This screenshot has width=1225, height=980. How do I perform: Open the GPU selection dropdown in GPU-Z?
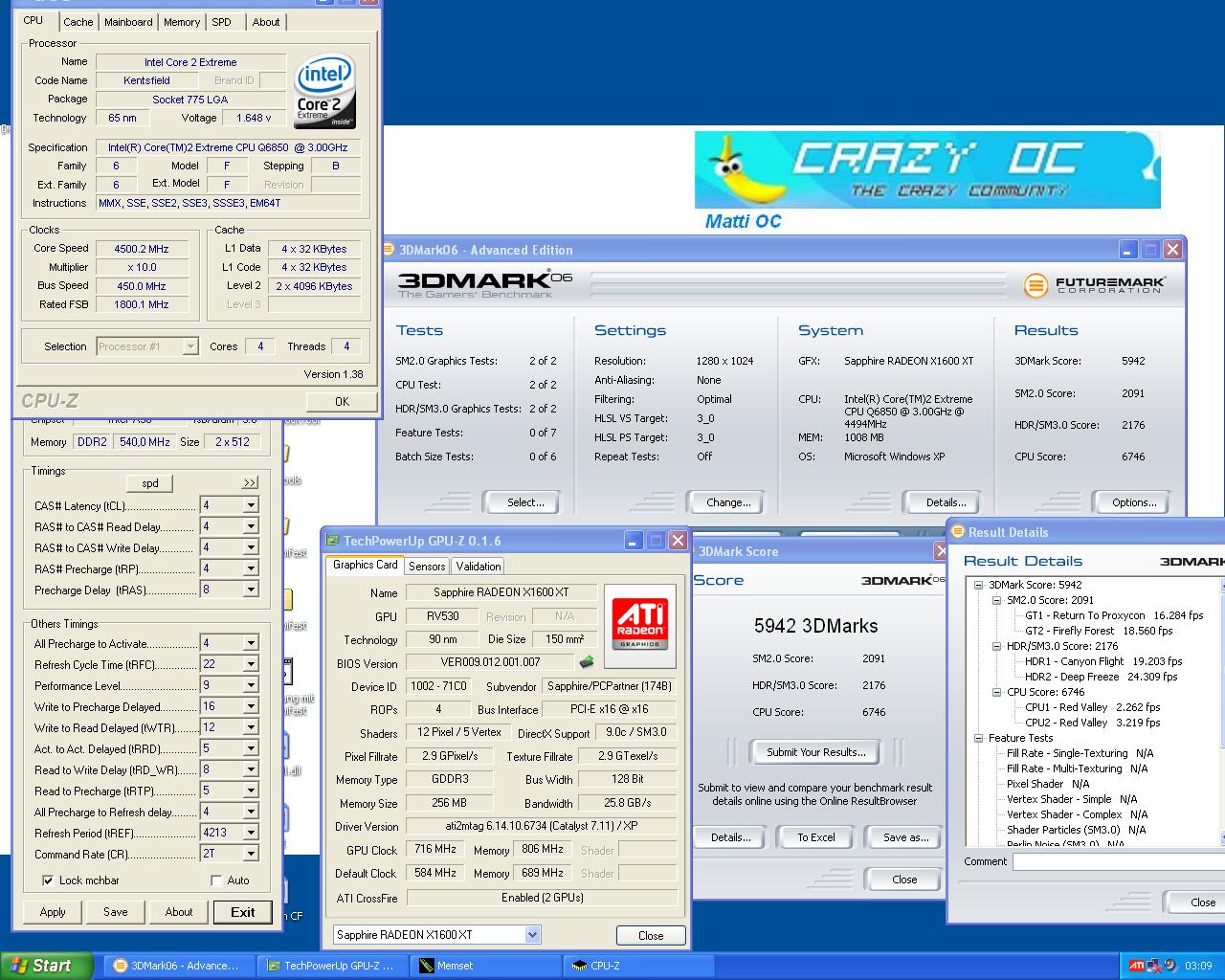533,935
